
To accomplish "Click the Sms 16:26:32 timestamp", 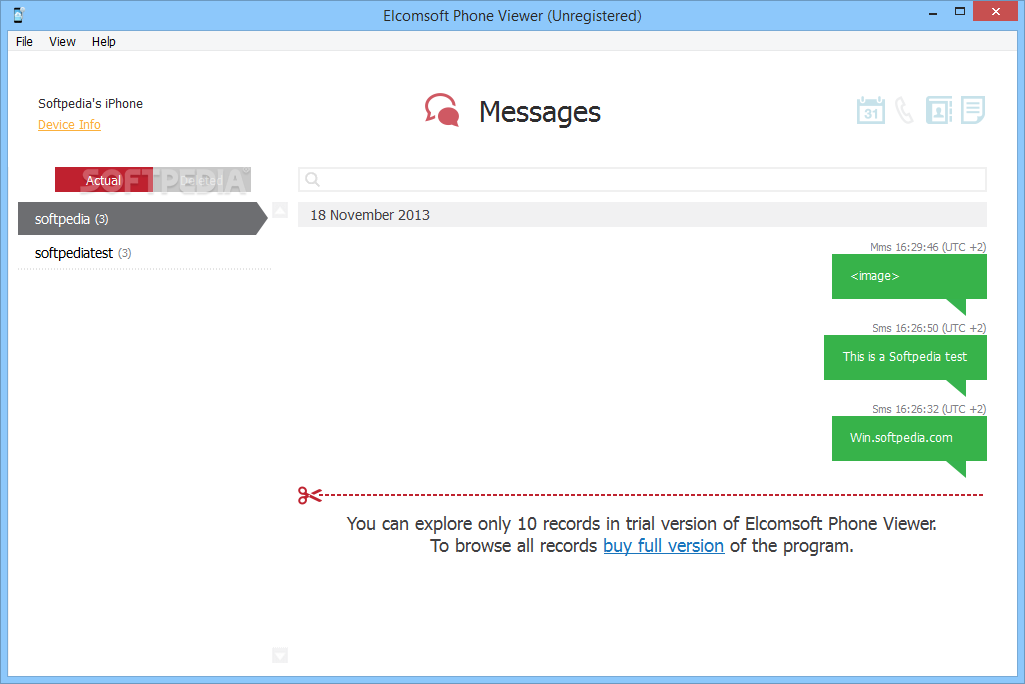I will 929,409.
